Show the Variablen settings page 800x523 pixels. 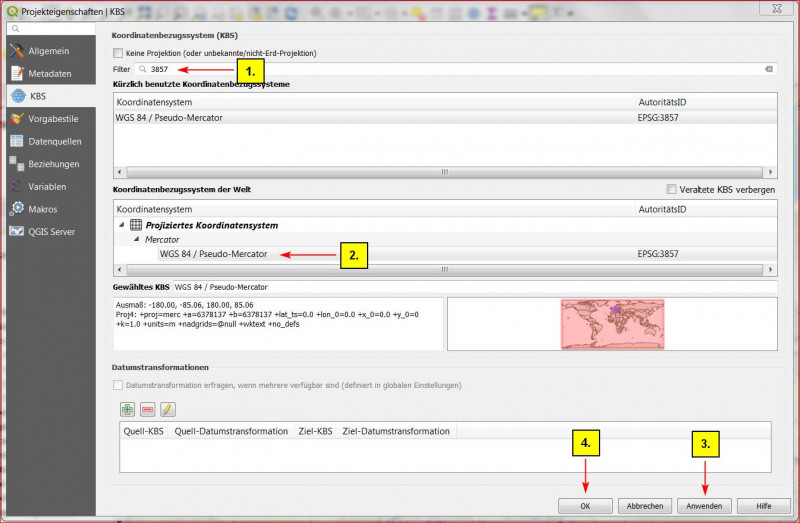(x=47, y=186)
